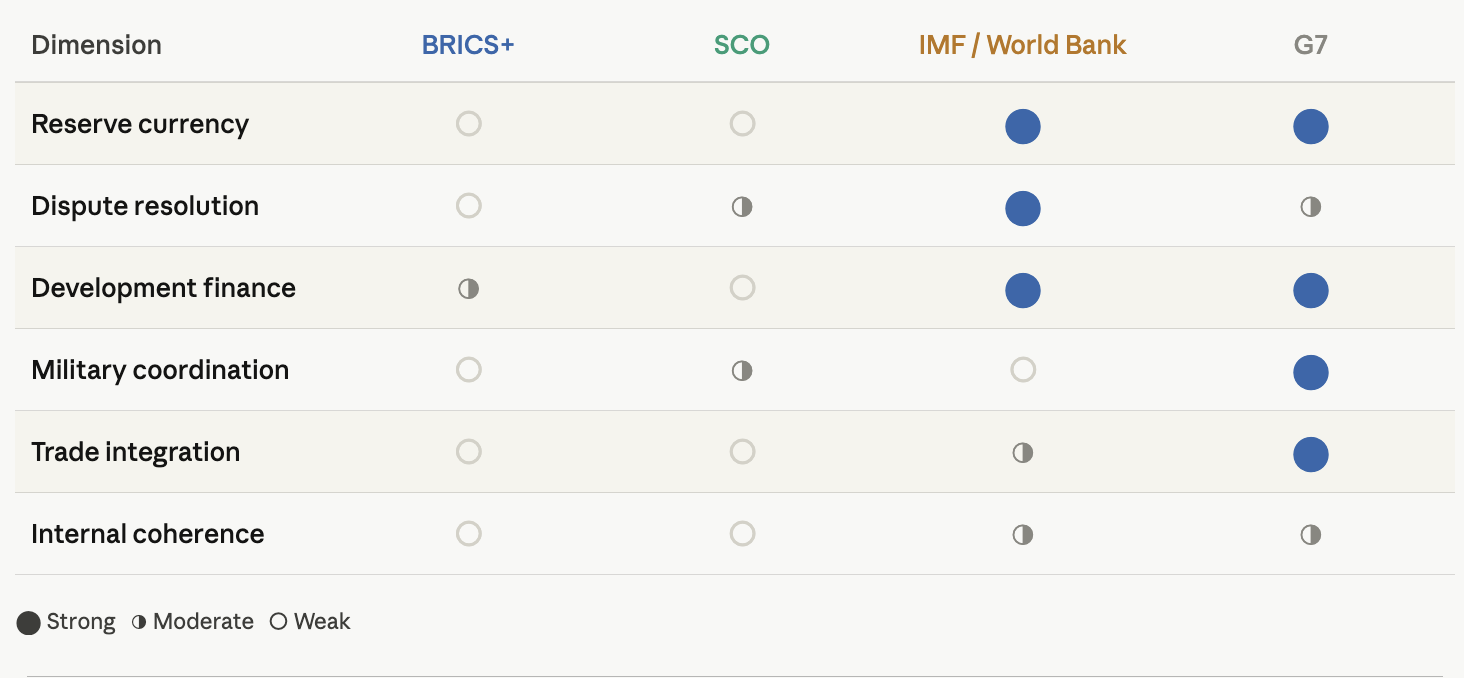Click the Strong legend dot
This screenshot has width=1464, height=678.
pos(29,623)
